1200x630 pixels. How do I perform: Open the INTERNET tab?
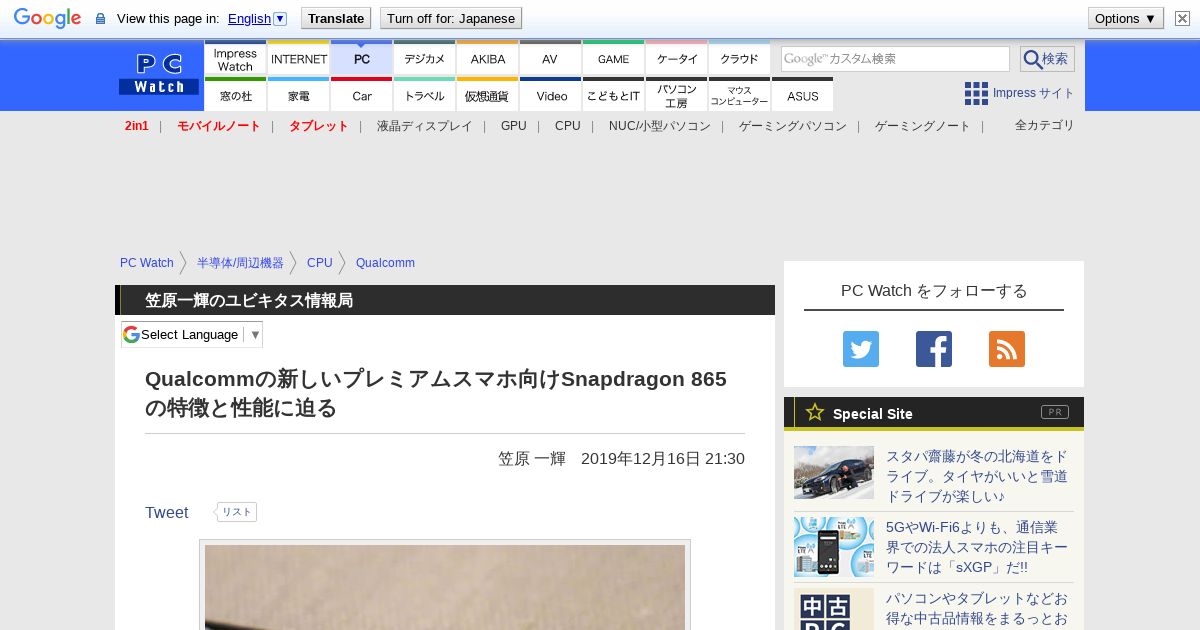298,58
